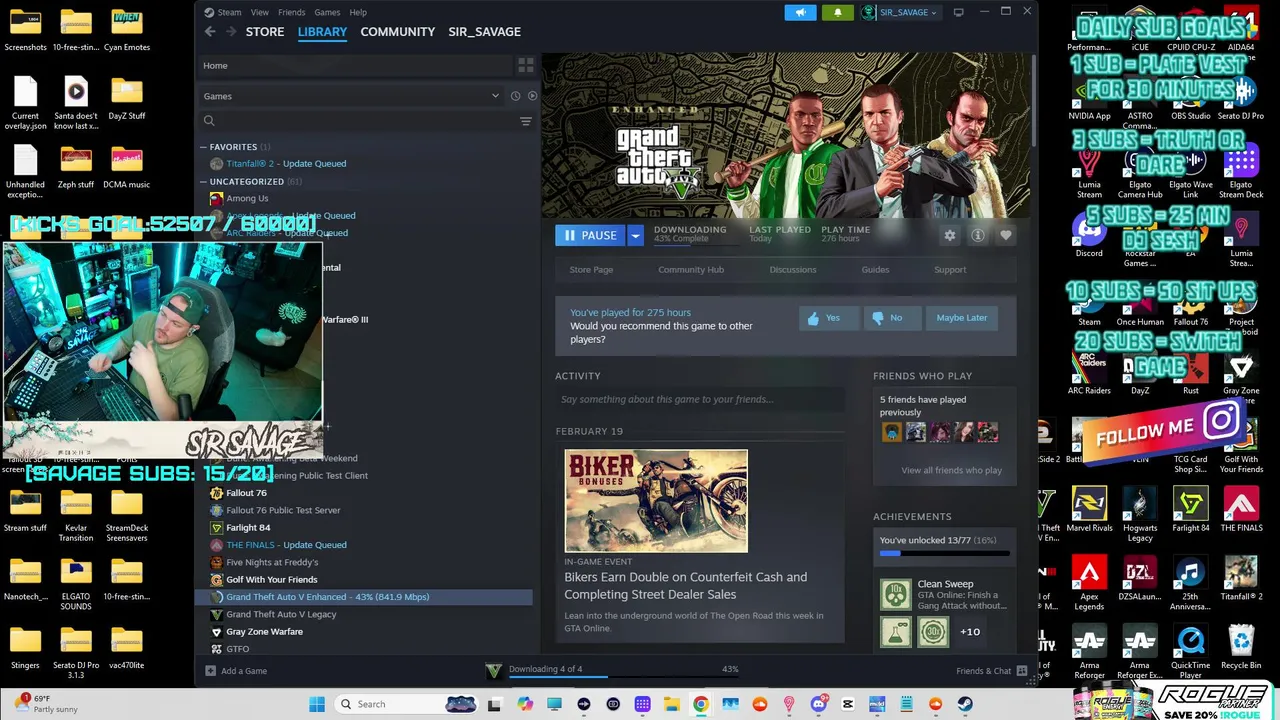
Task: Open the Store Page link
Action: [x=591, y=270]
